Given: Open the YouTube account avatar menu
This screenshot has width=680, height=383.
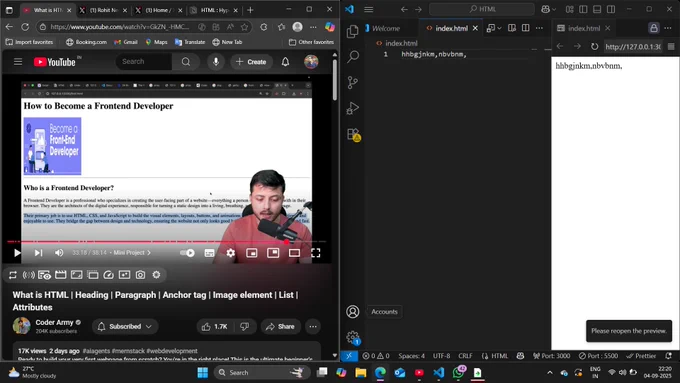Looking at the screenshot, I should pyautogui.click(x=311, y=62).
